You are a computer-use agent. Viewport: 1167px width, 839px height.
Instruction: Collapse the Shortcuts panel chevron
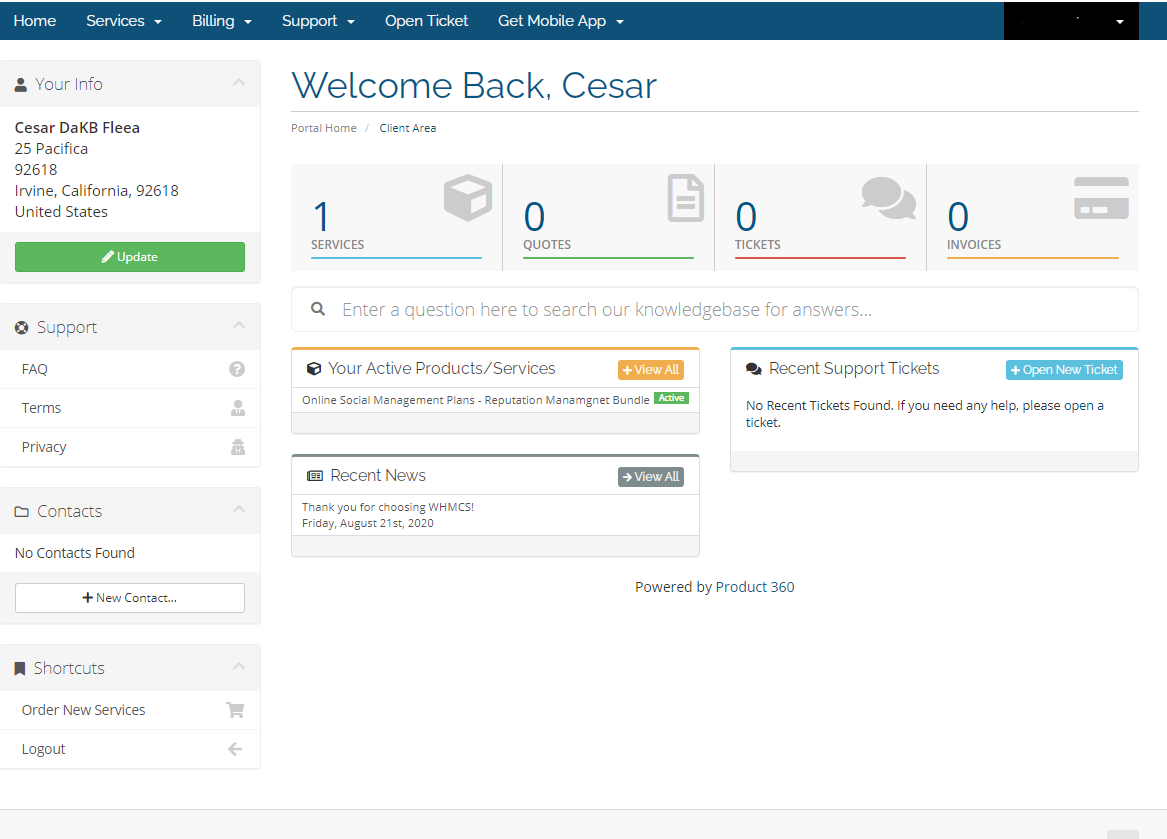[239, 666]
